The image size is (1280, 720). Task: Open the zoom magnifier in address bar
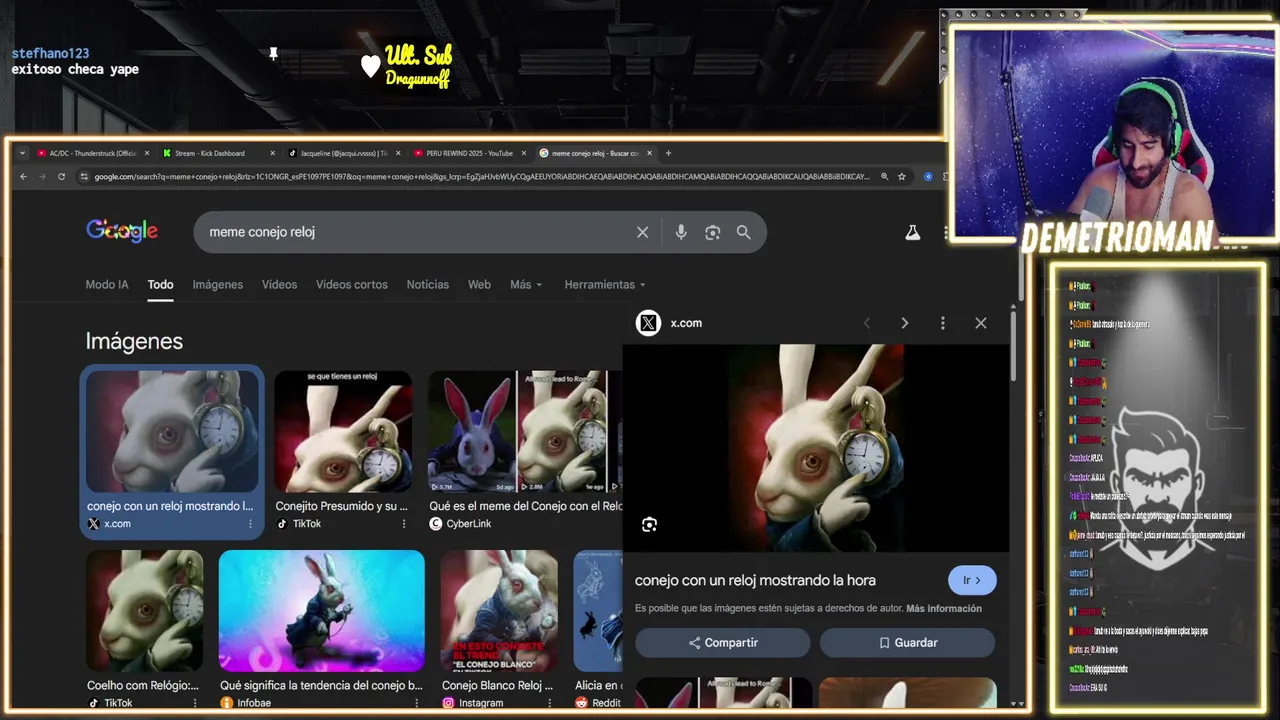(884, 176)
